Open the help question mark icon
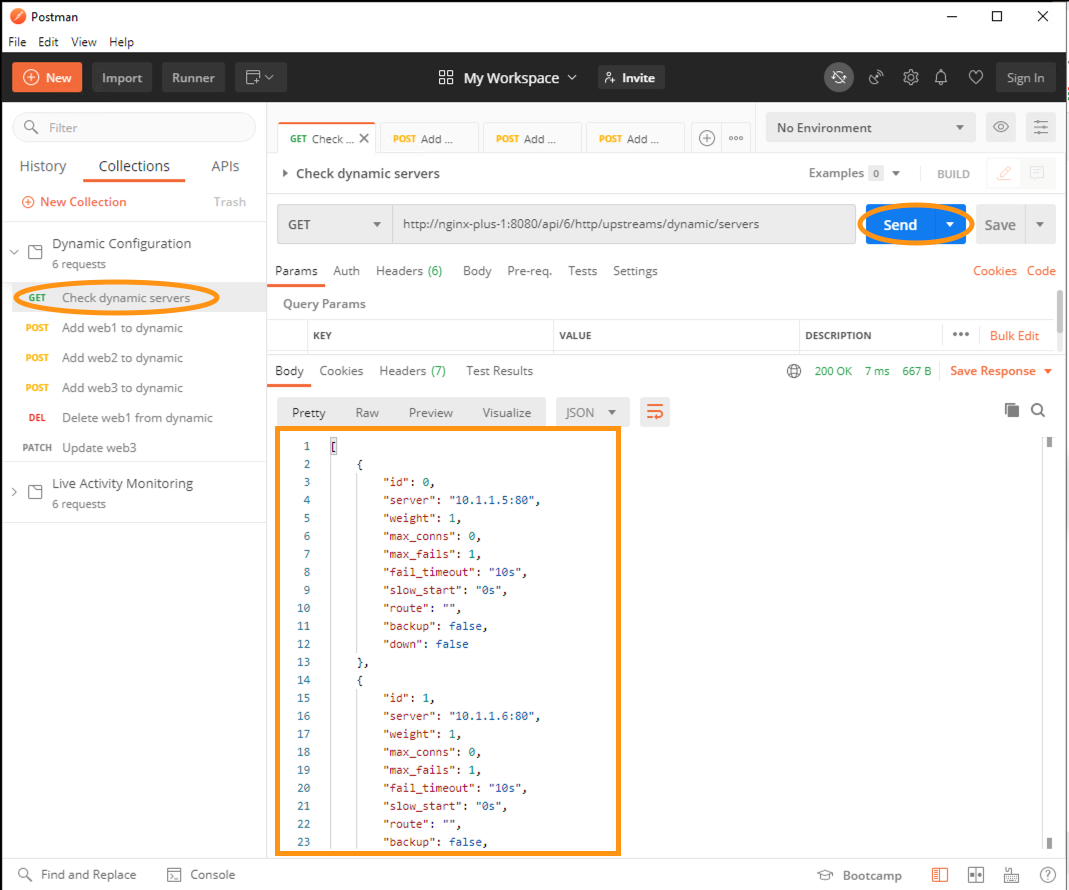Viewport: 1069px width, 890px height. click(x=1047, y=875)
